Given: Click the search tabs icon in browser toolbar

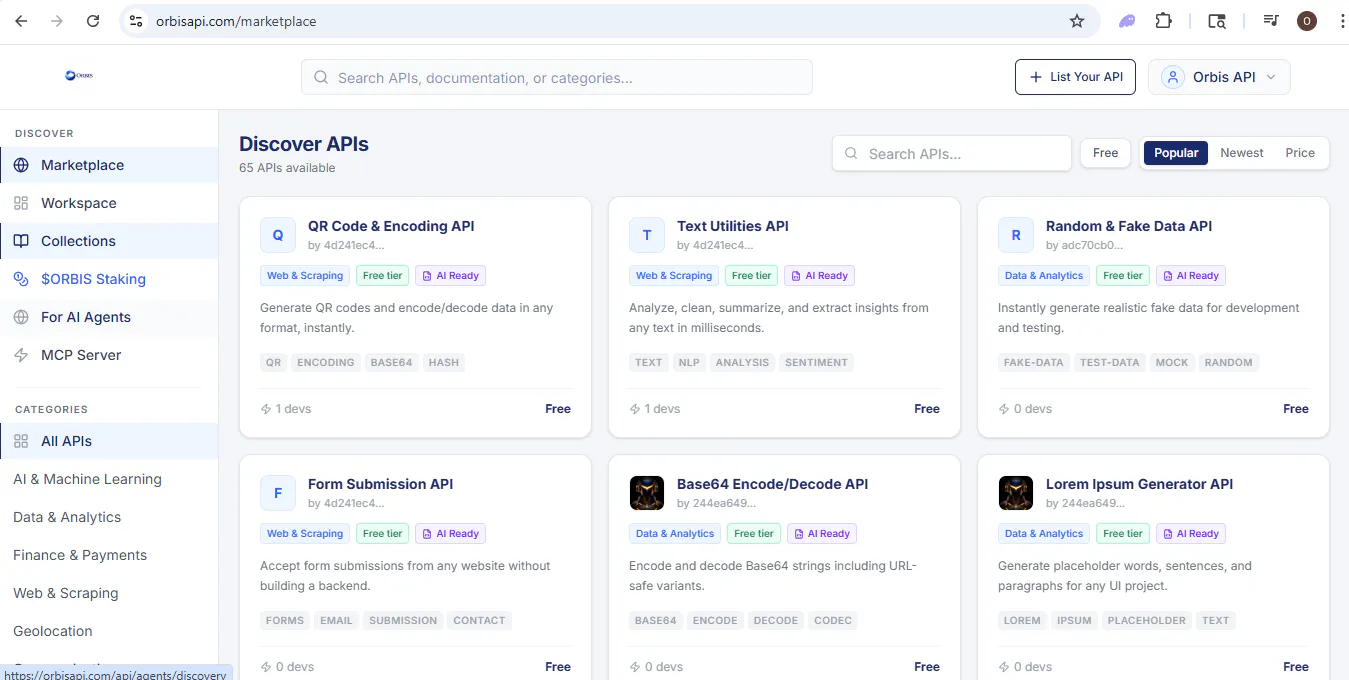Looking at the screenshot, I should (1217, 21).
